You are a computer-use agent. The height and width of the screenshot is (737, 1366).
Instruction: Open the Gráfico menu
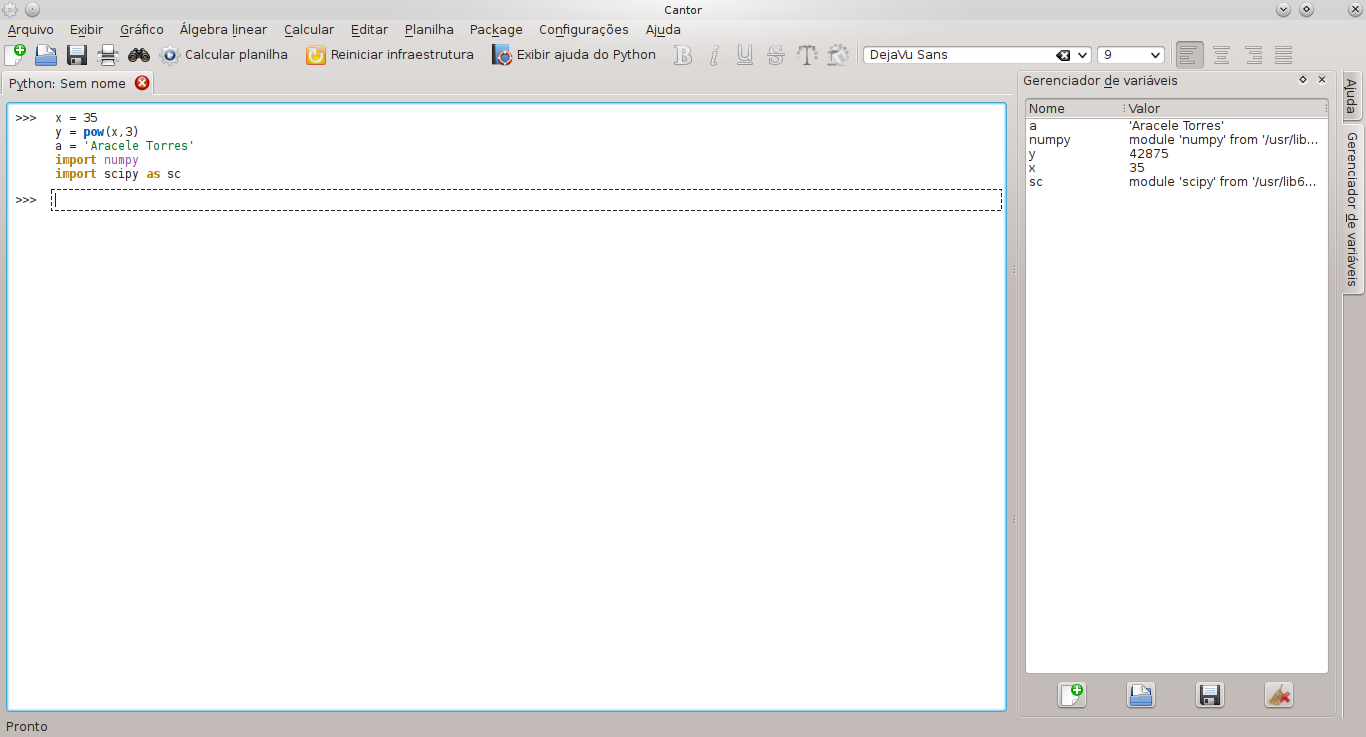click(x=142, y=30)
